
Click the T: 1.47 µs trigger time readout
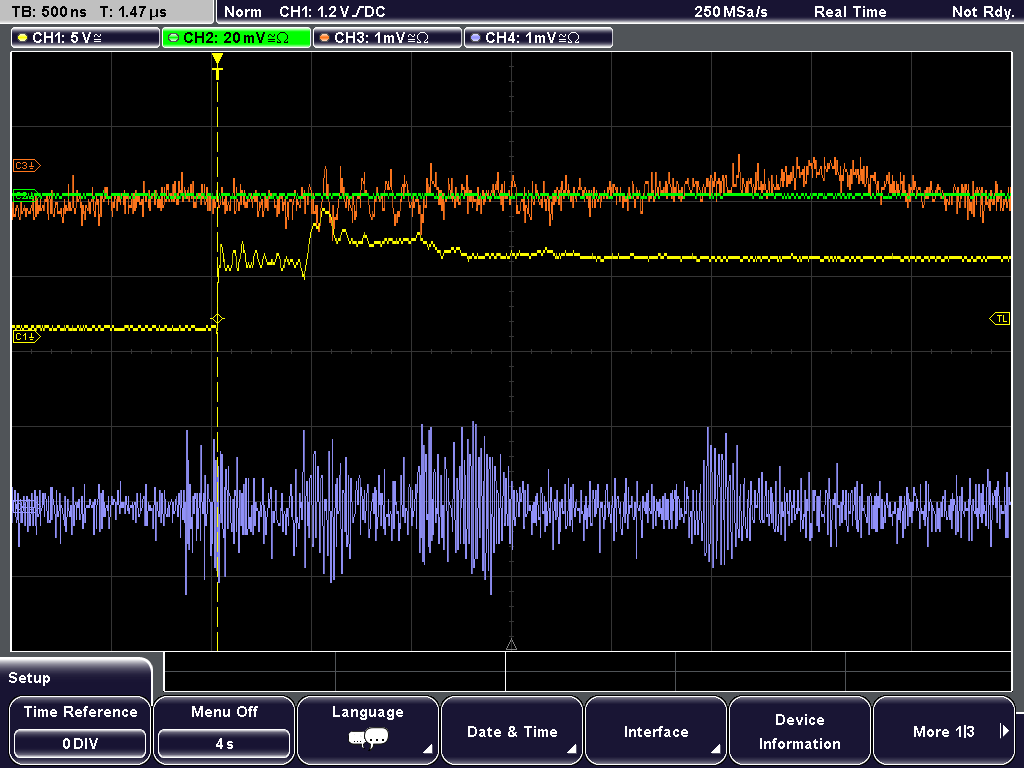[x=133, y=12]
